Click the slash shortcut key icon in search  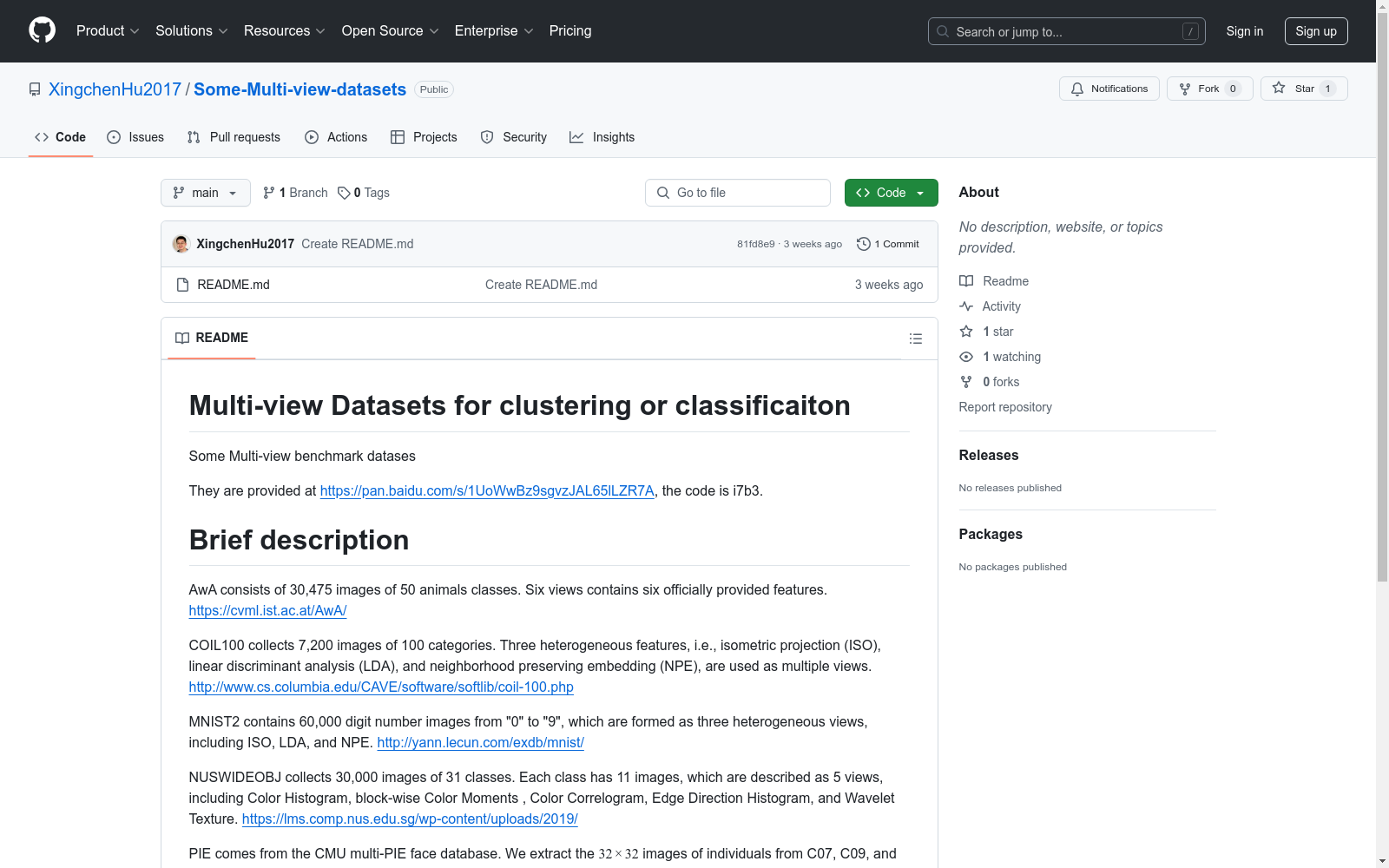(x=1190, y=31)
